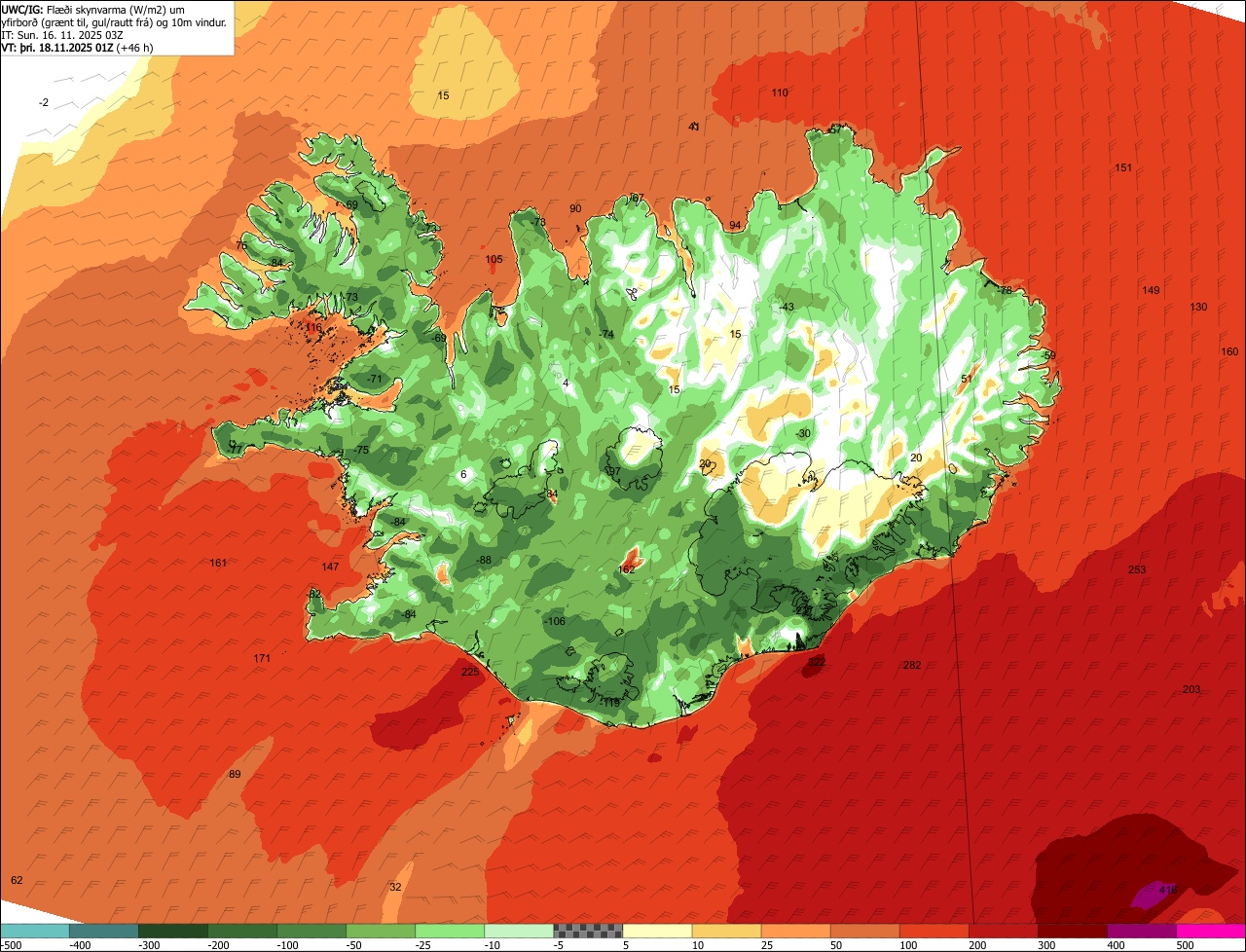Screen dimensions: 1246x952
Task: Pick the light green swatch labeled -50
Action: pyautogui.click(x=381, y=931)
